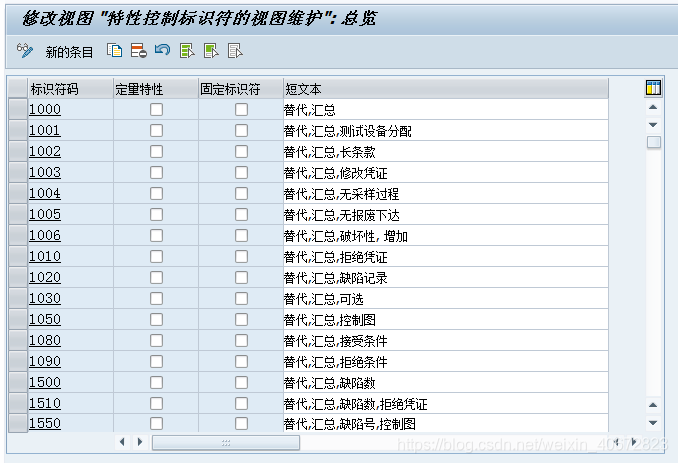The height and width of the screenshot is (463, 678).
Task: Click the copy-as icon in toolbar
Action: [x=115, y=51]
